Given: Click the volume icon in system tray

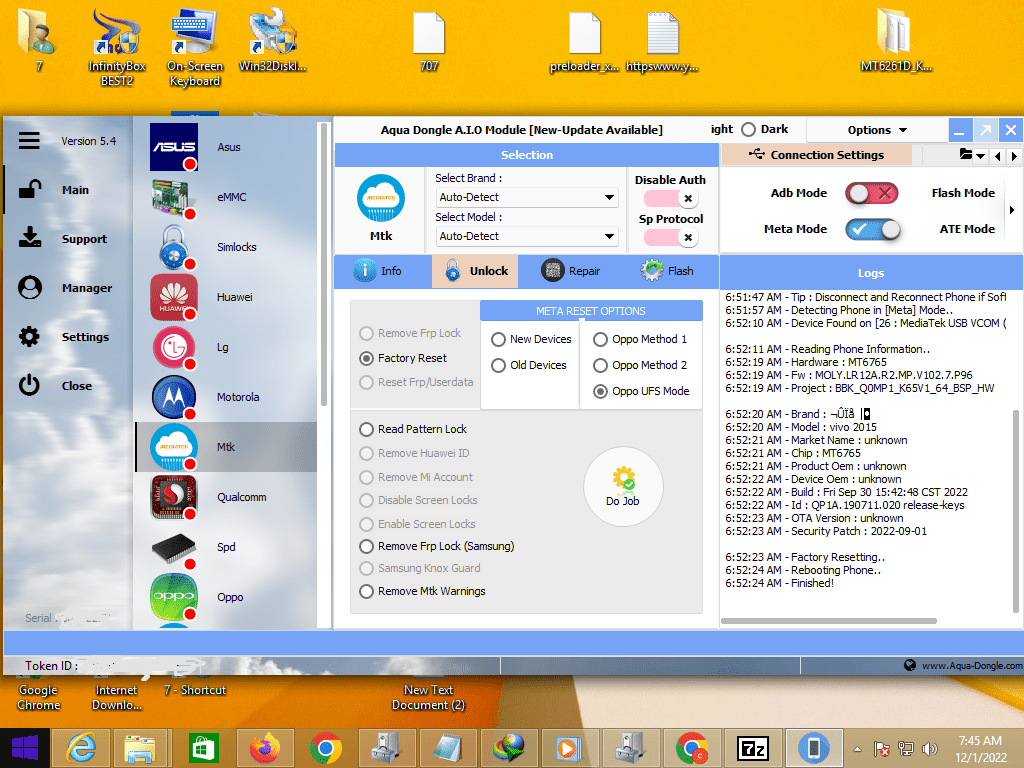Looking at the screenshot, I should pos(928,749).
